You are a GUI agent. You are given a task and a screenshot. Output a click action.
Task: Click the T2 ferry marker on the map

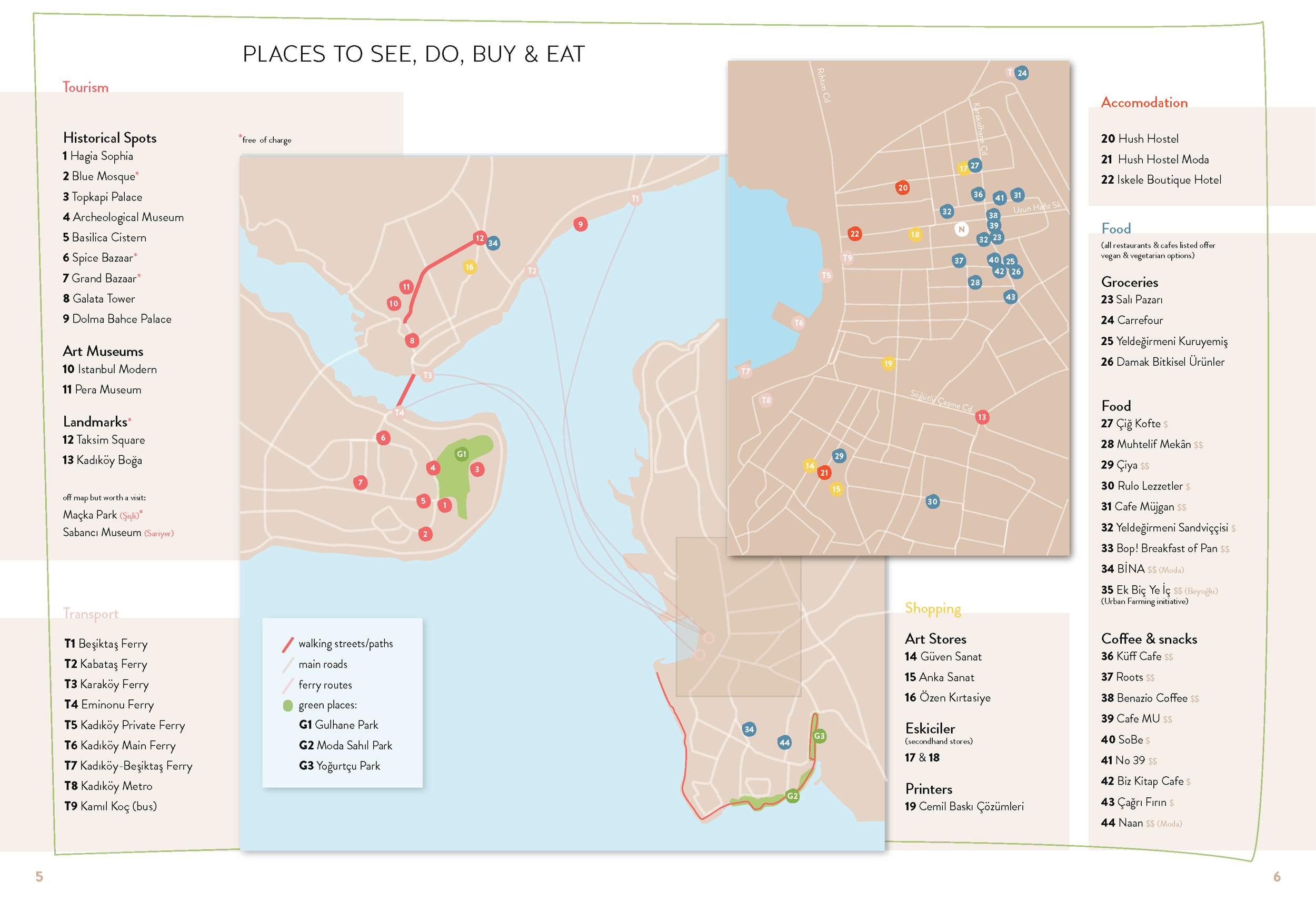(532, 271)
